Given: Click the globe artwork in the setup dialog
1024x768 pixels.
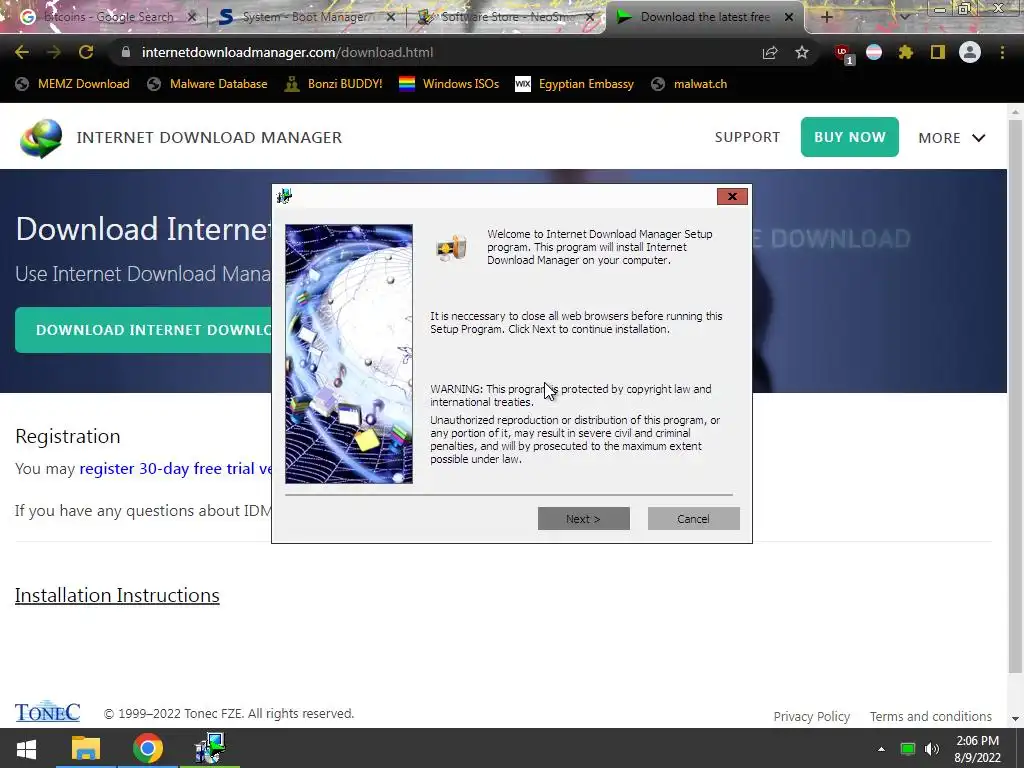Looking at the screenshot, I should [x=349, y=354].
